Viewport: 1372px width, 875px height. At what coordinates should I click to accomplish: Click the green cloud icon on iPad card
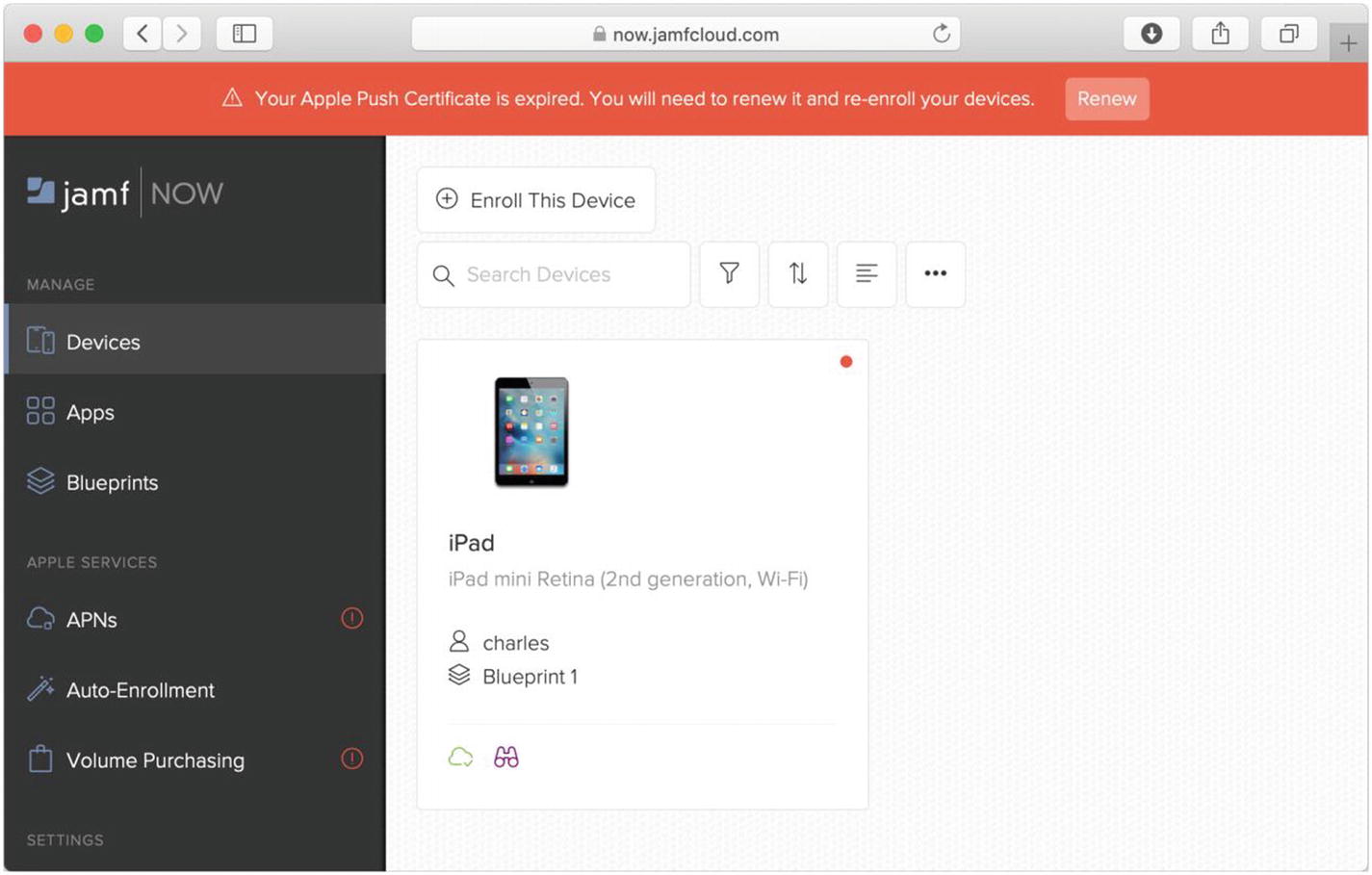pos(460,758)
